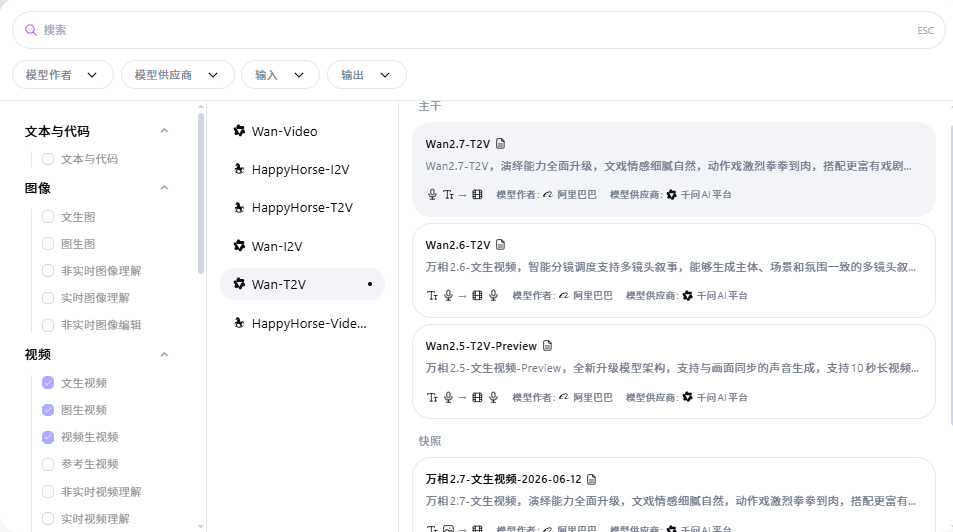Enable the 文生图 filter checkbox

pyautogui.click(x=48, y=216)
